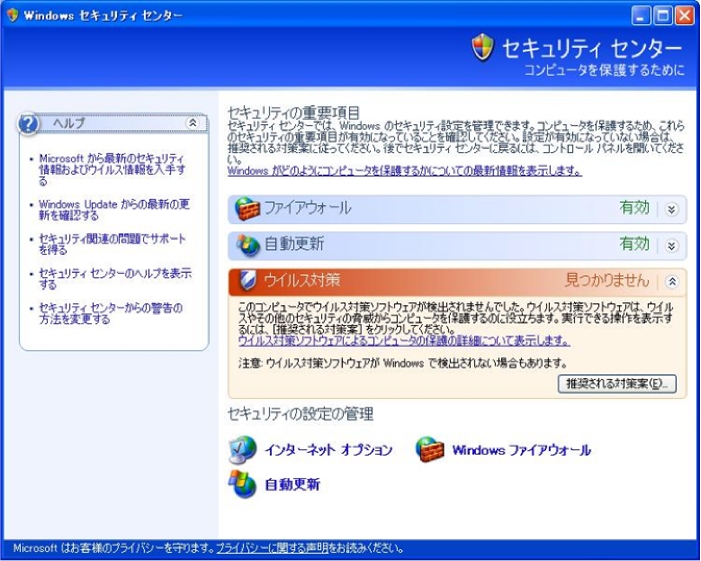701x561 pixels.
Task: Click the 自動更新 globe icon in status bar
Action: [x=244, y=244]
